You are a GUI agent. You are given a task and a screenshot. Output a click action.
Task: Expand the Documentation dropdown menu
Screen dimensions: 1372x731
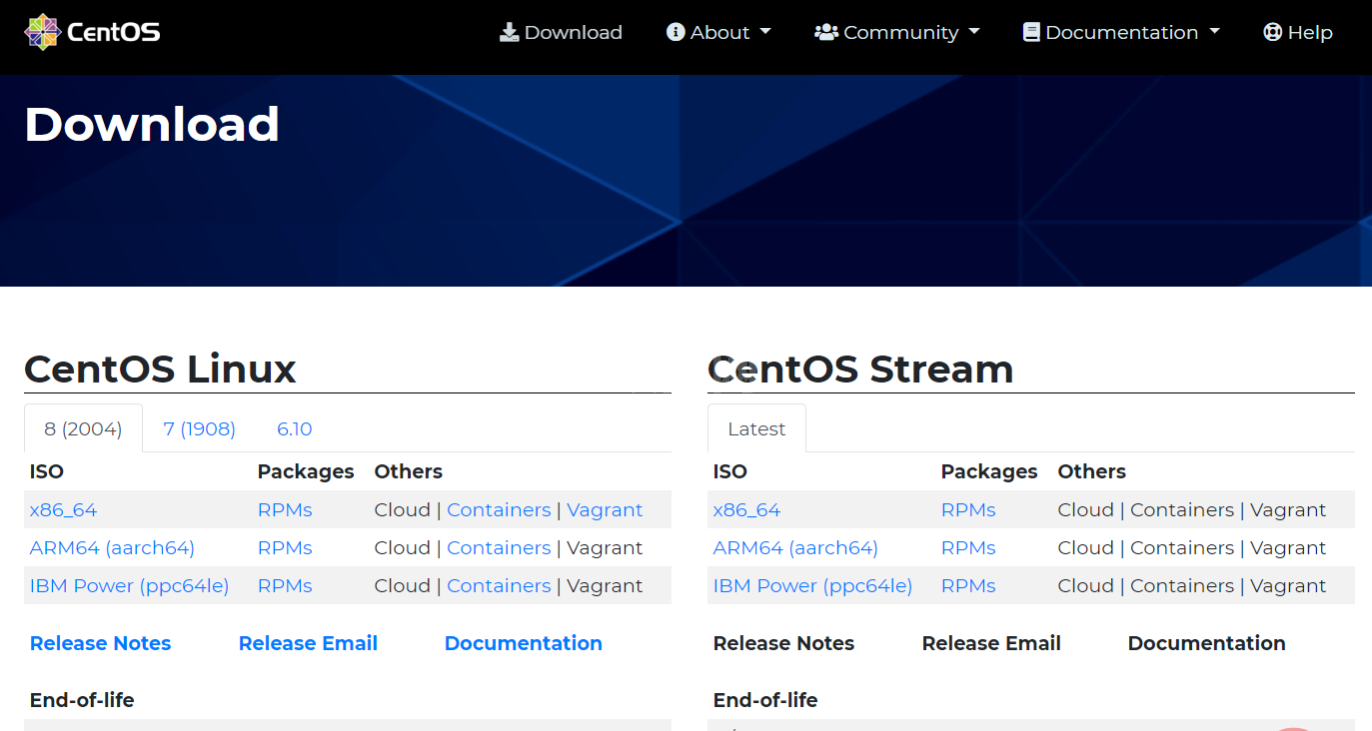pyautogui.click(x=1121, y=32)
